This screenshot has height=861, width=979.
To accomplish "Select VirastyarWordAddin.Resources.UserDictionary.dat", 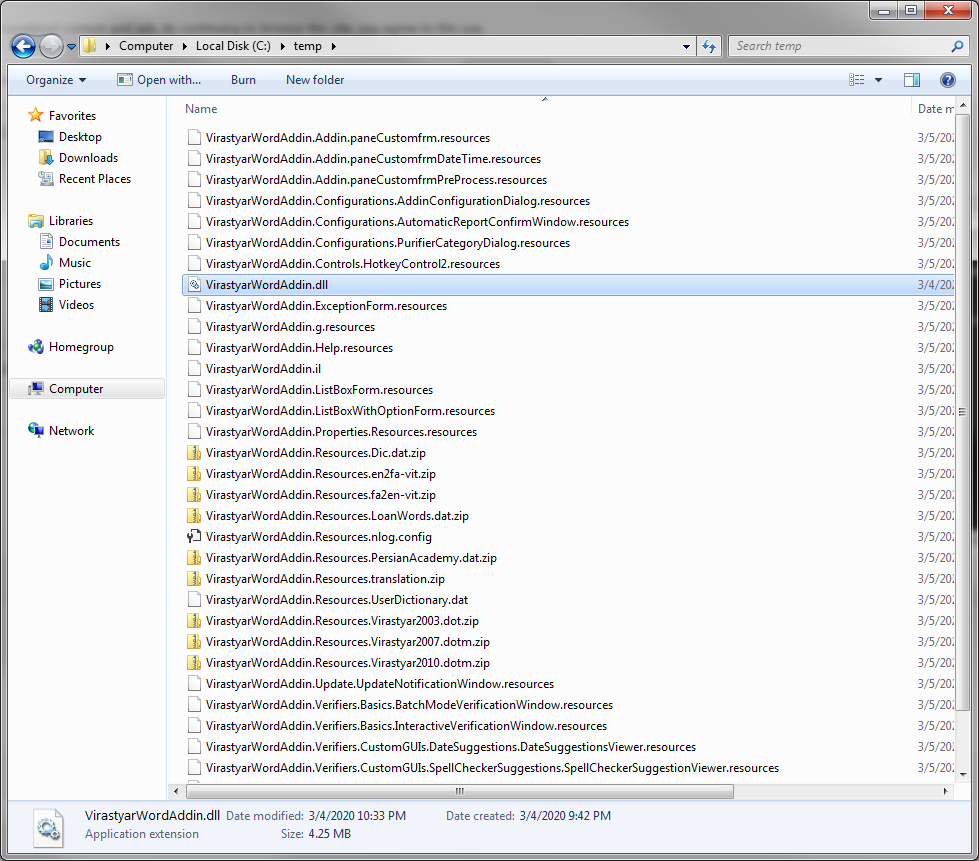I will [x=337, y=600].
